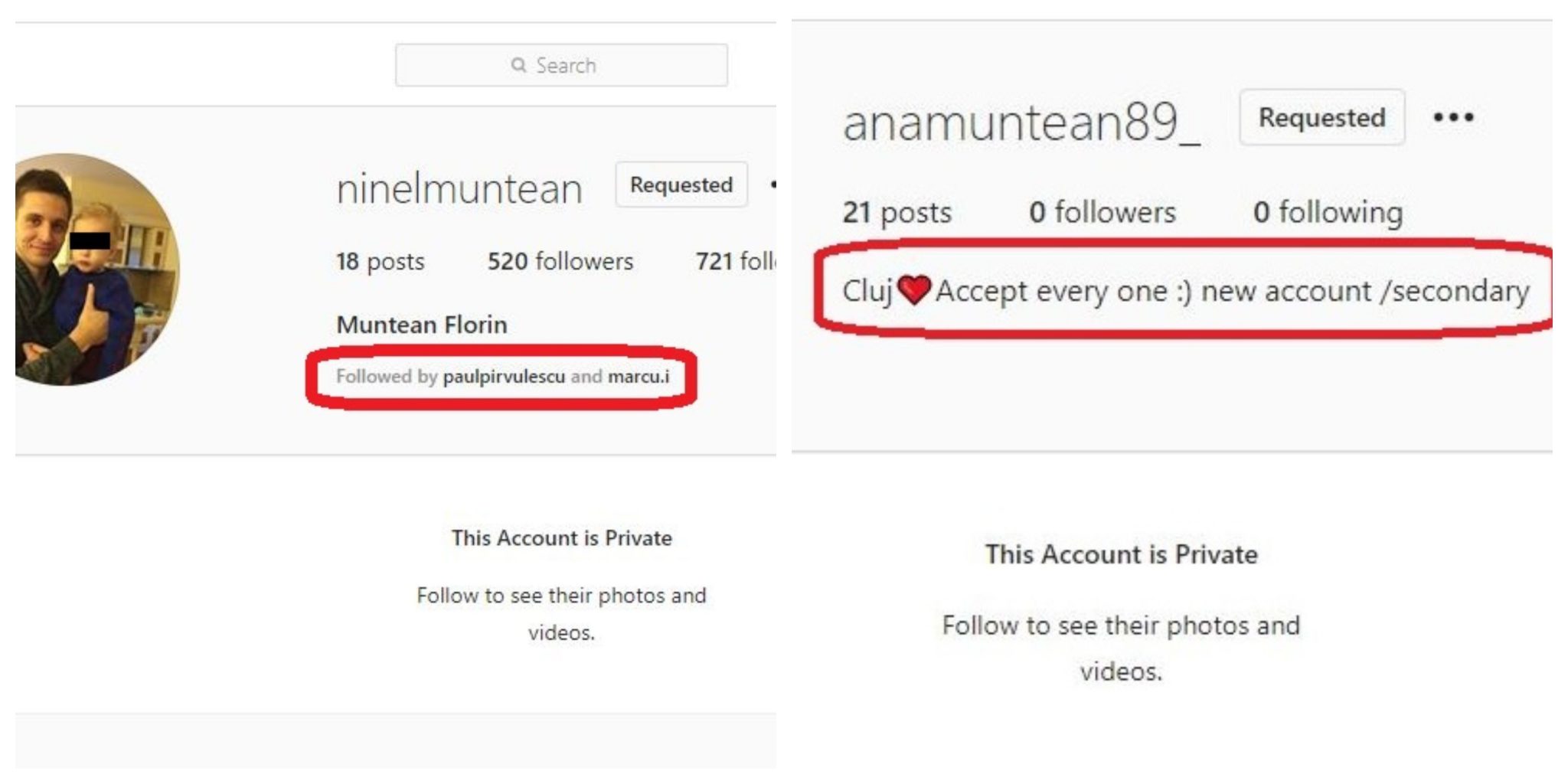Click the ninelmuntean username heading

click(x=459, y=188)
